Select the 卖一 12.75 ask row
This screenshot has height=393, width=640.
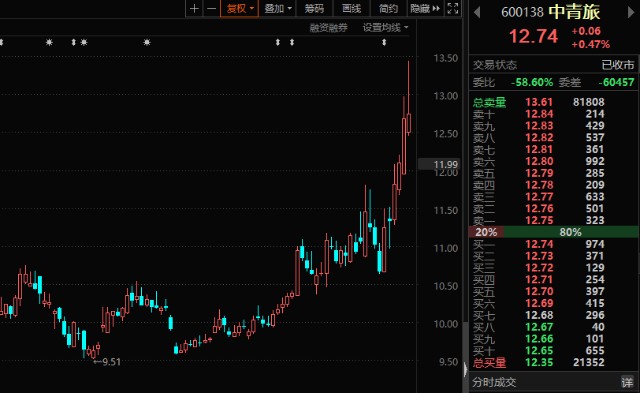pos(554,220)
